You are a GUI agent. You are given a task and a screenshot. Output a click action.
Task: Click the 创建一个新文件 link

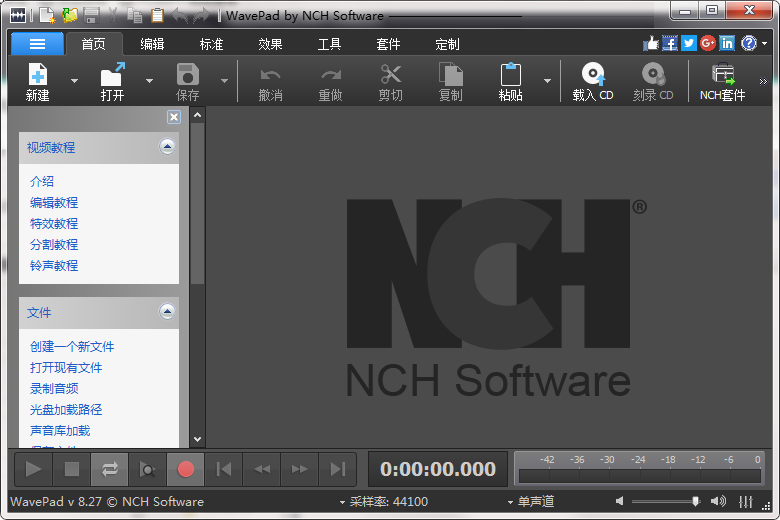pos(72,346)
